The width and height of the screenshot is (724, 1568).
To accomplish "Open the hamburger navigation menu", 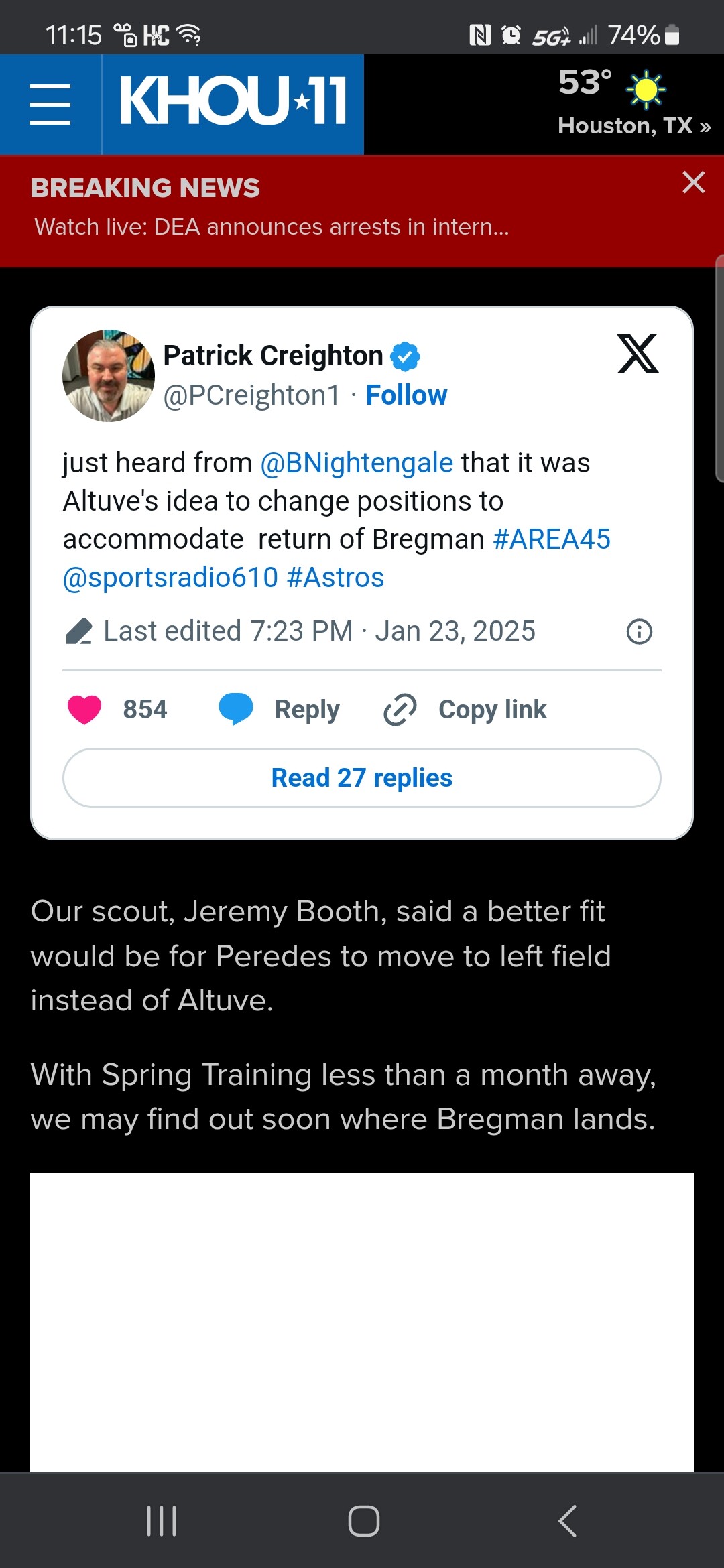I will tap(50, 105).
